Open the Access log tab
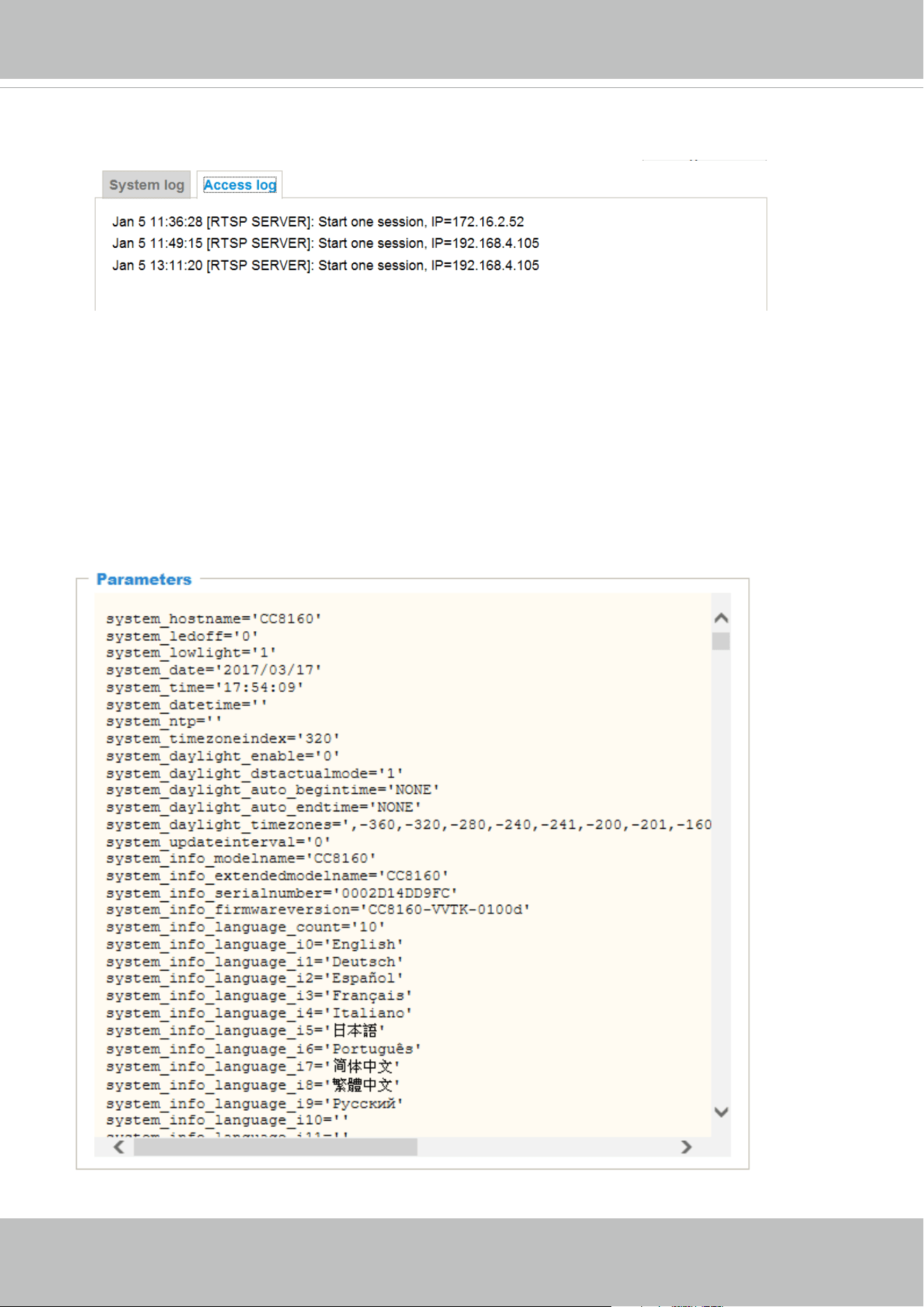This screenshot has height=1307, width=924. tap(239, 185)
